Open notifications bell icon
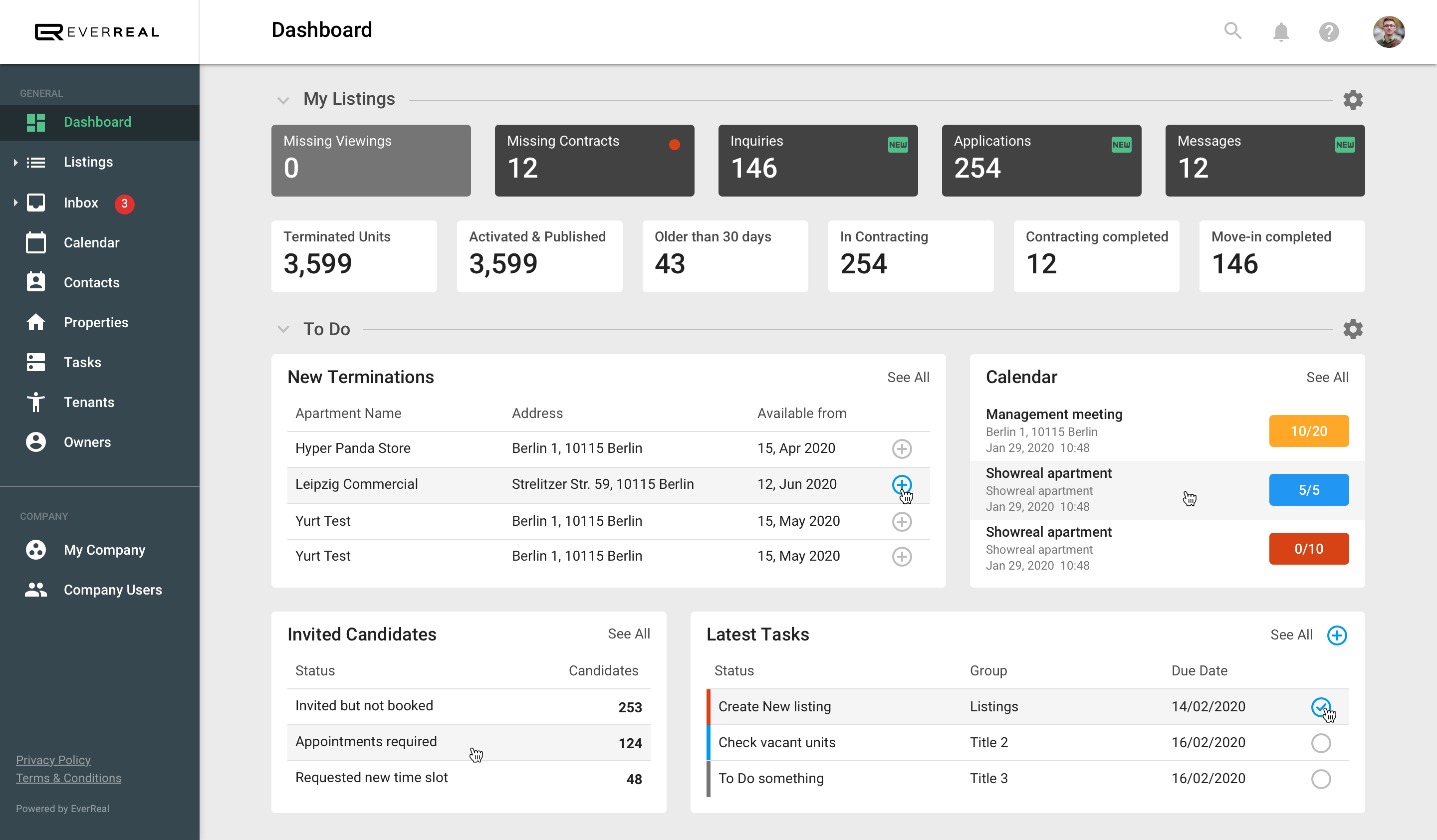The width and height of the screenshot is (1437, 840). click(1281, 32)
